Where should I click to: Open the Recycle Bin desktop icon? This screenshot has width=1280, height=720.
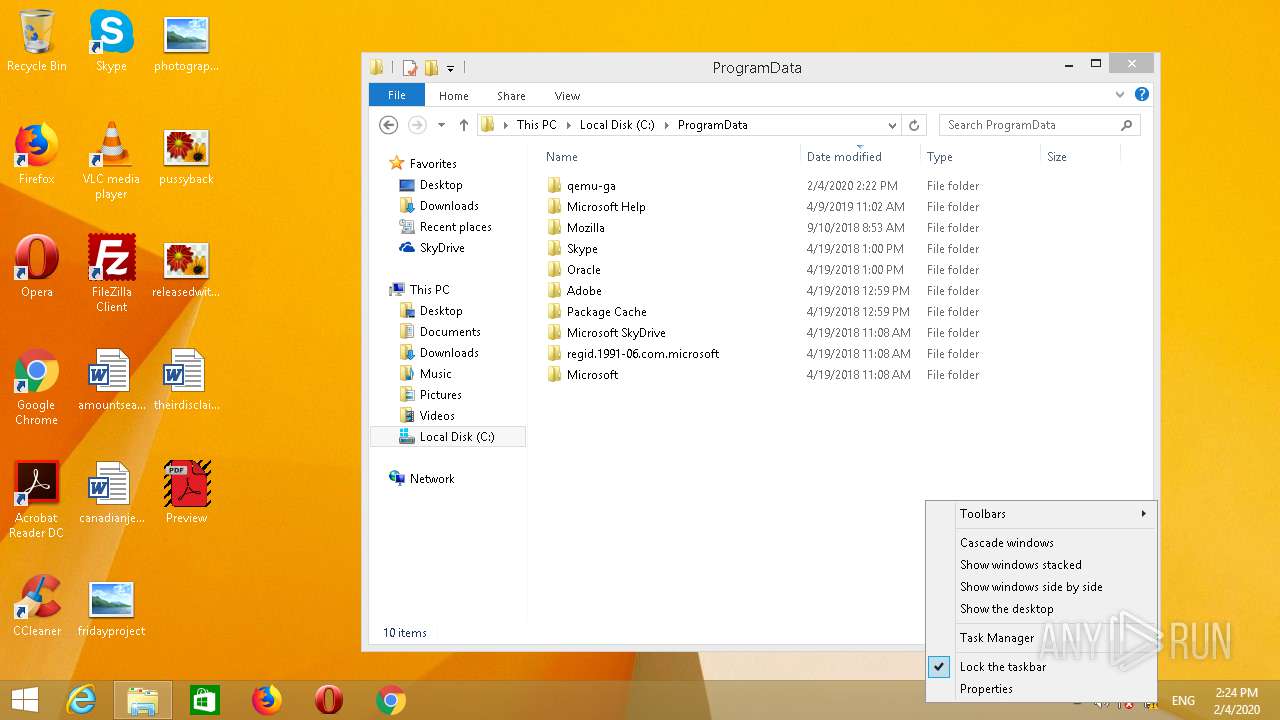[x=37, y=40]
